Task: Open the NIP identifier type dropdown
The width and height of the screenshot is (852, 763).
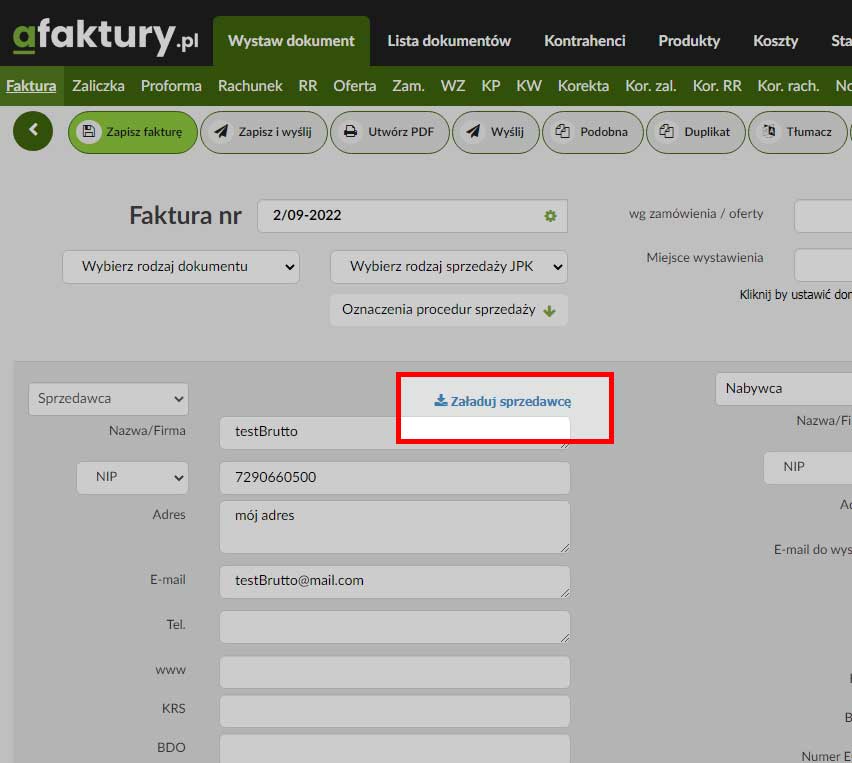Action: pyautogui.click(x=132, y=477)
